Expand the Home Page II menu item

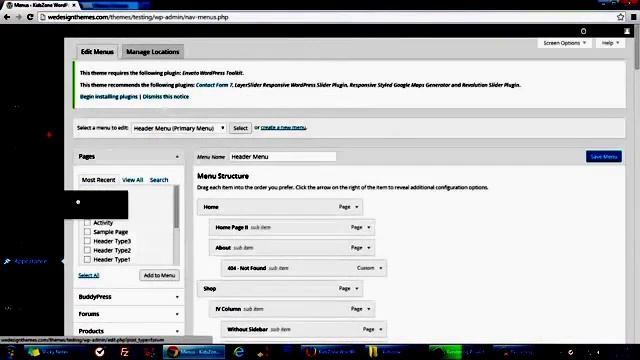coord(369,227)
